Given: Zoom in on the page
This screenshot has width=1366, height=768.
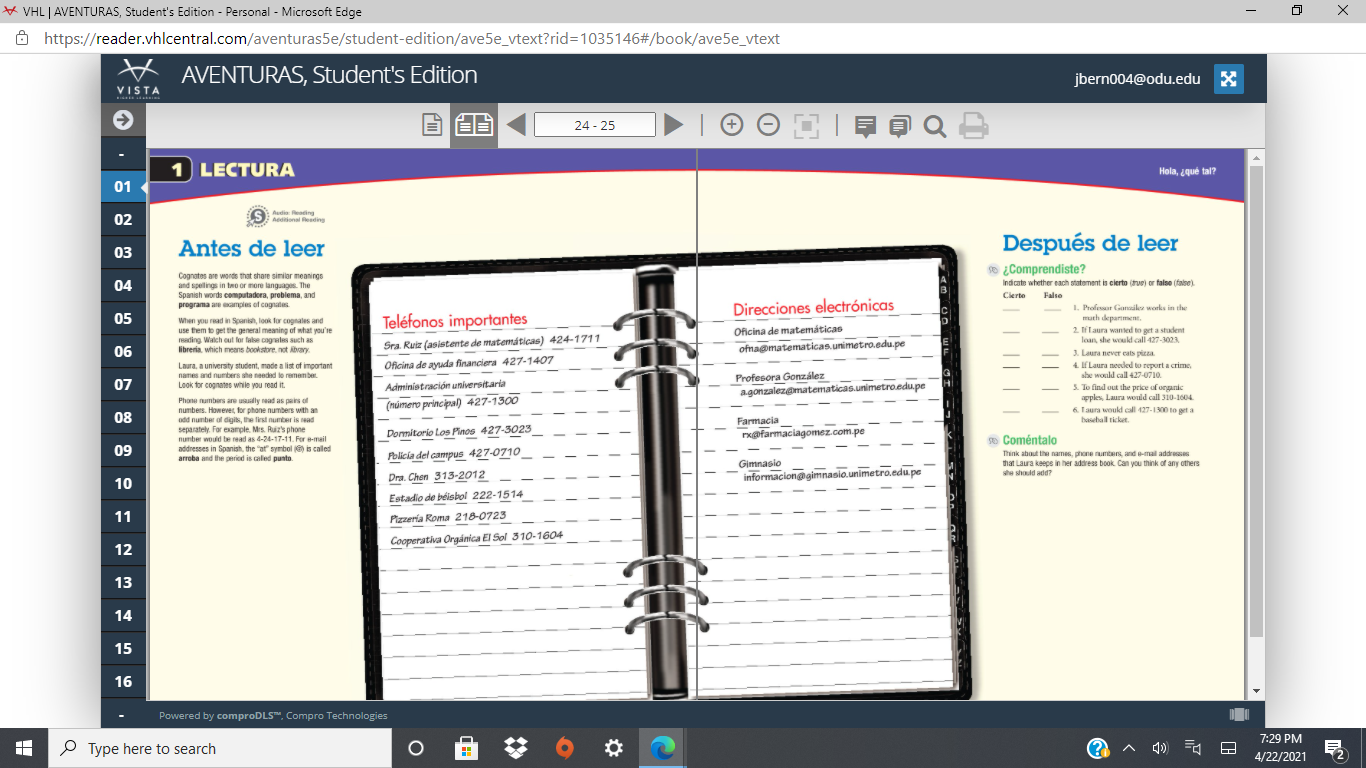Looking at the screenshot, I should click(x=732, y=125).
